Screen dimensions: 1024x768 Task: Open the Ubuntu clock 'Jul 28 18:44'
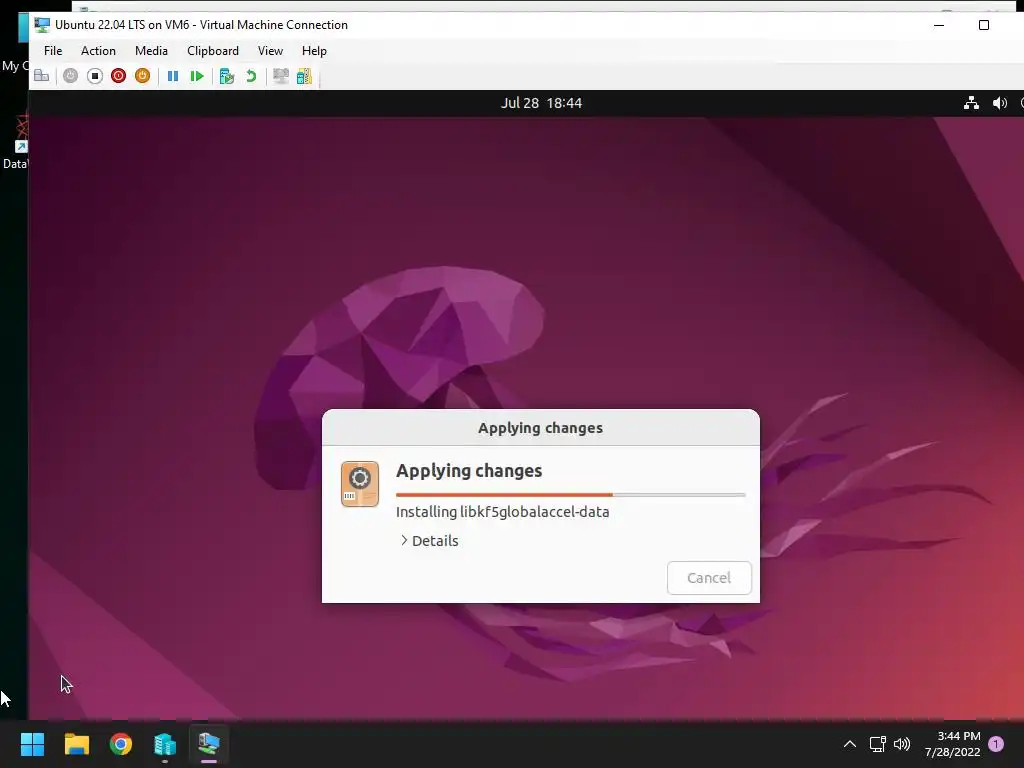[541, 103]
